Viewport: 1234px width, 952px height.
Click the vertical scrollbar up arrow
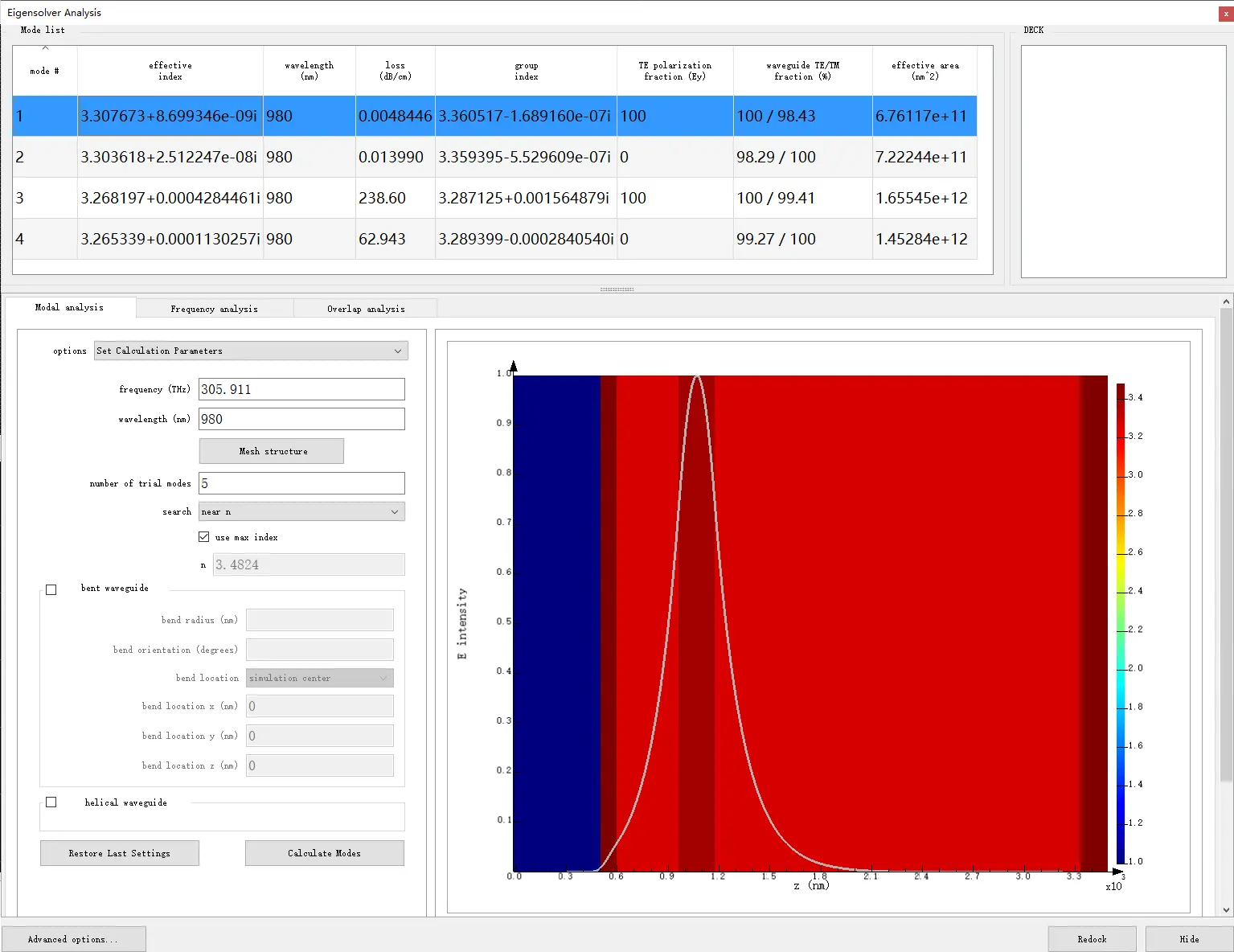(x=1226, y=302)
